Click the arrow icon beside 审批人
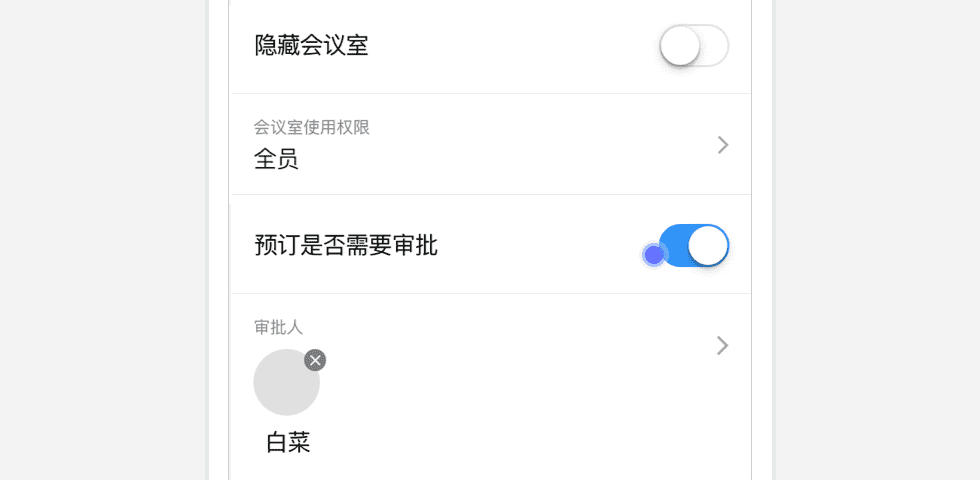980x480 pixels. pos(723,345)
